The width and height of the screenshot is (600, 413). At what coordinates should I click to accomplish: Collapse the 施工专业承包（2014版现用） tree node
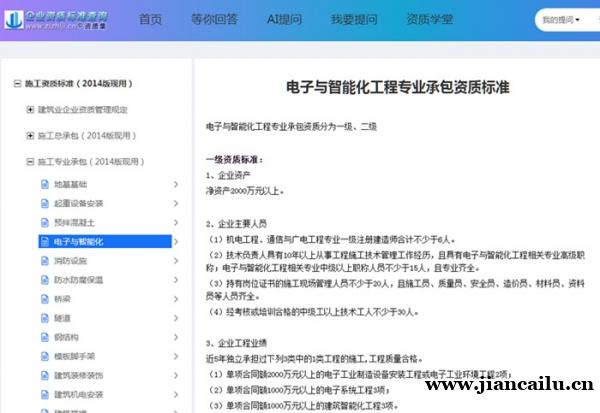(x=30, y=162)
